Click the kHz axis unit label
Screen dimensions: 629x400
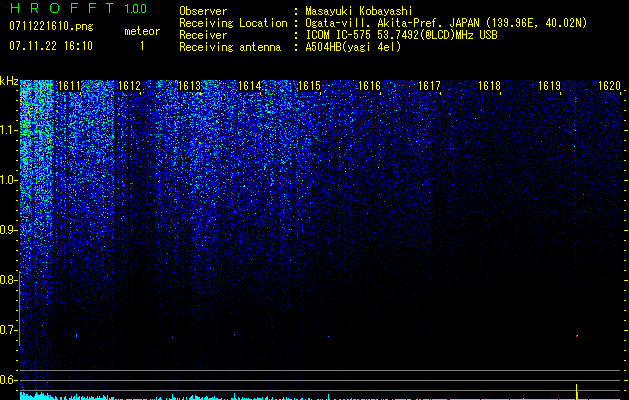[9, 81]
